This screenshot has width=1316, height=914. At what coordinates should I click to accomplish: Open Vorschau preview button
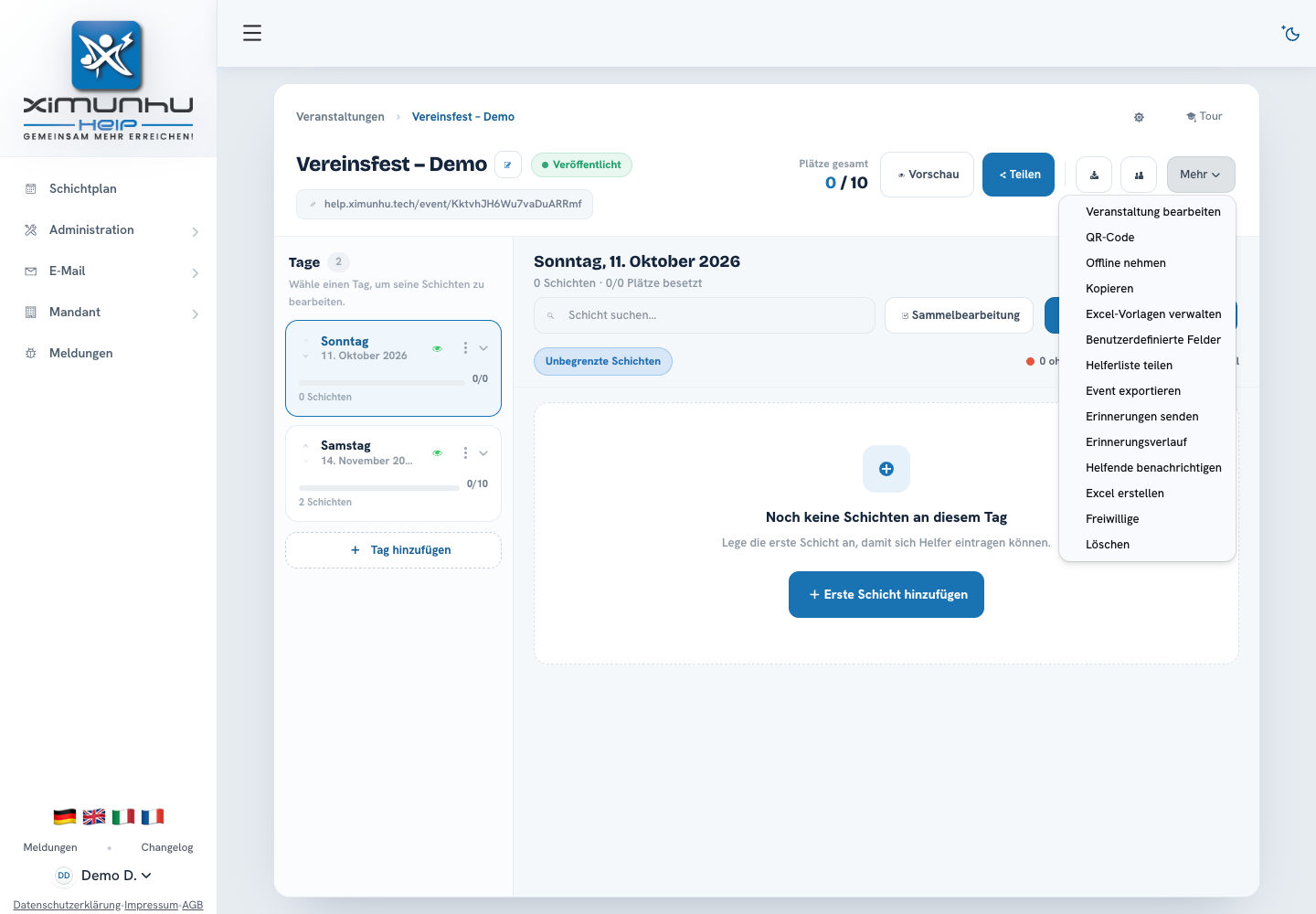click(927, 175)
